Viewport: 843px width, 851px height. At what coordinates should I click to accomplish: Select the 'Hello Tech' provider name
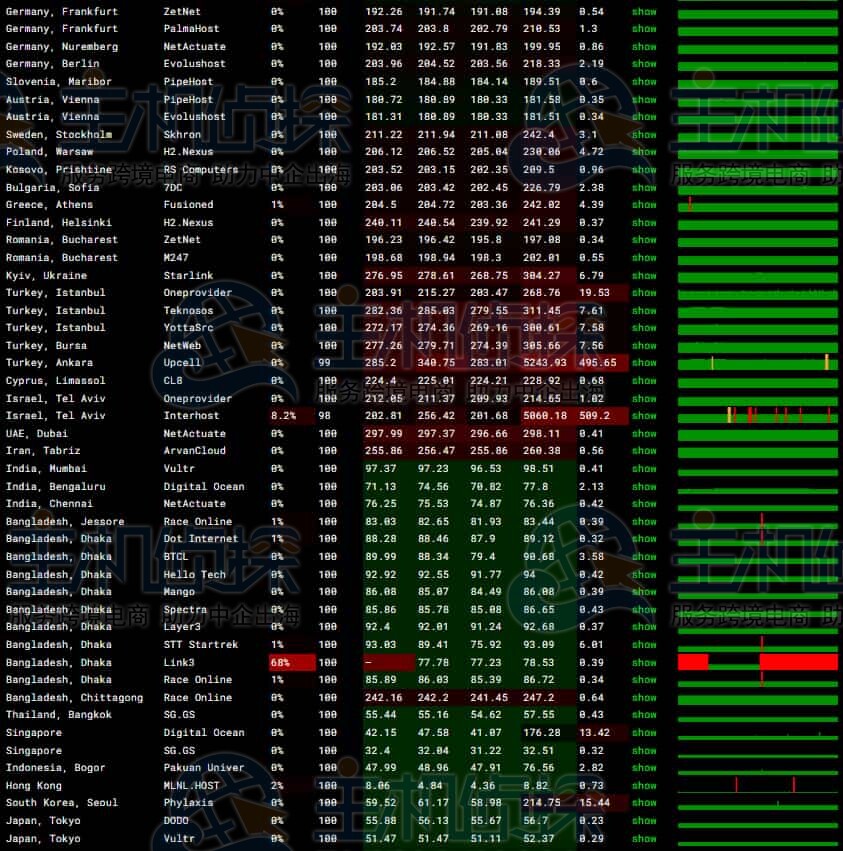point(194,575)
